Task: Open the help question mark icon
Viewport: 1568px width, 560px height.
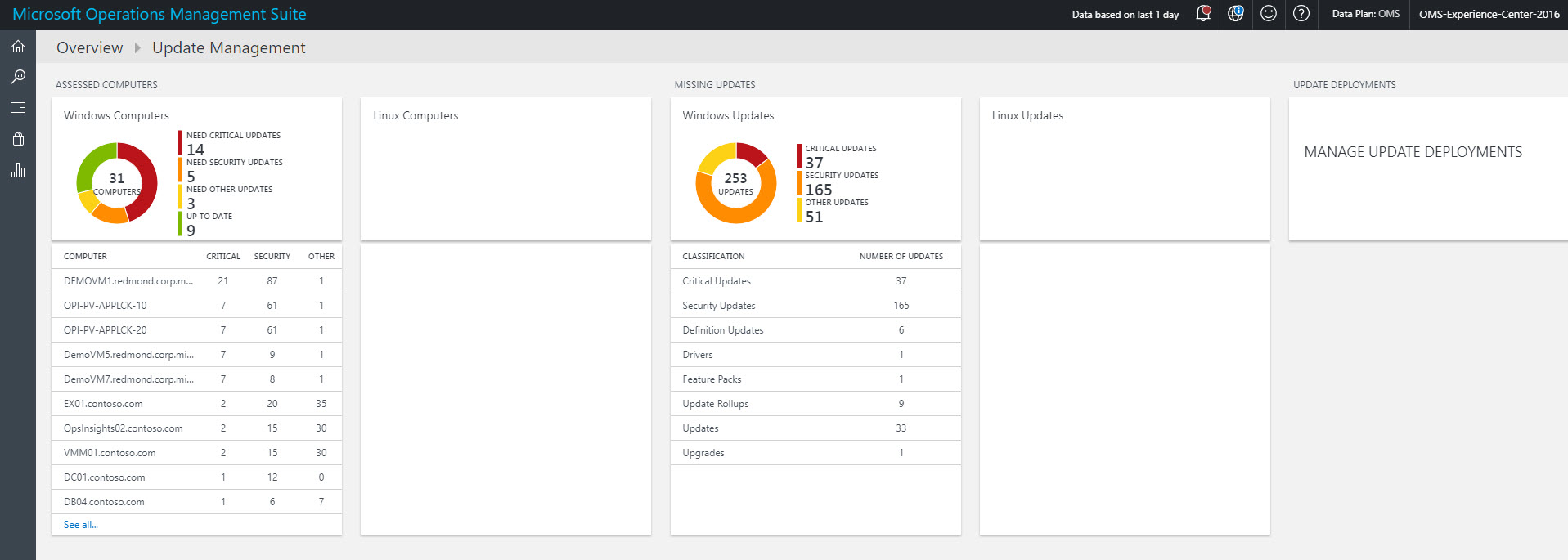Action: click(x=1301, y=14)
